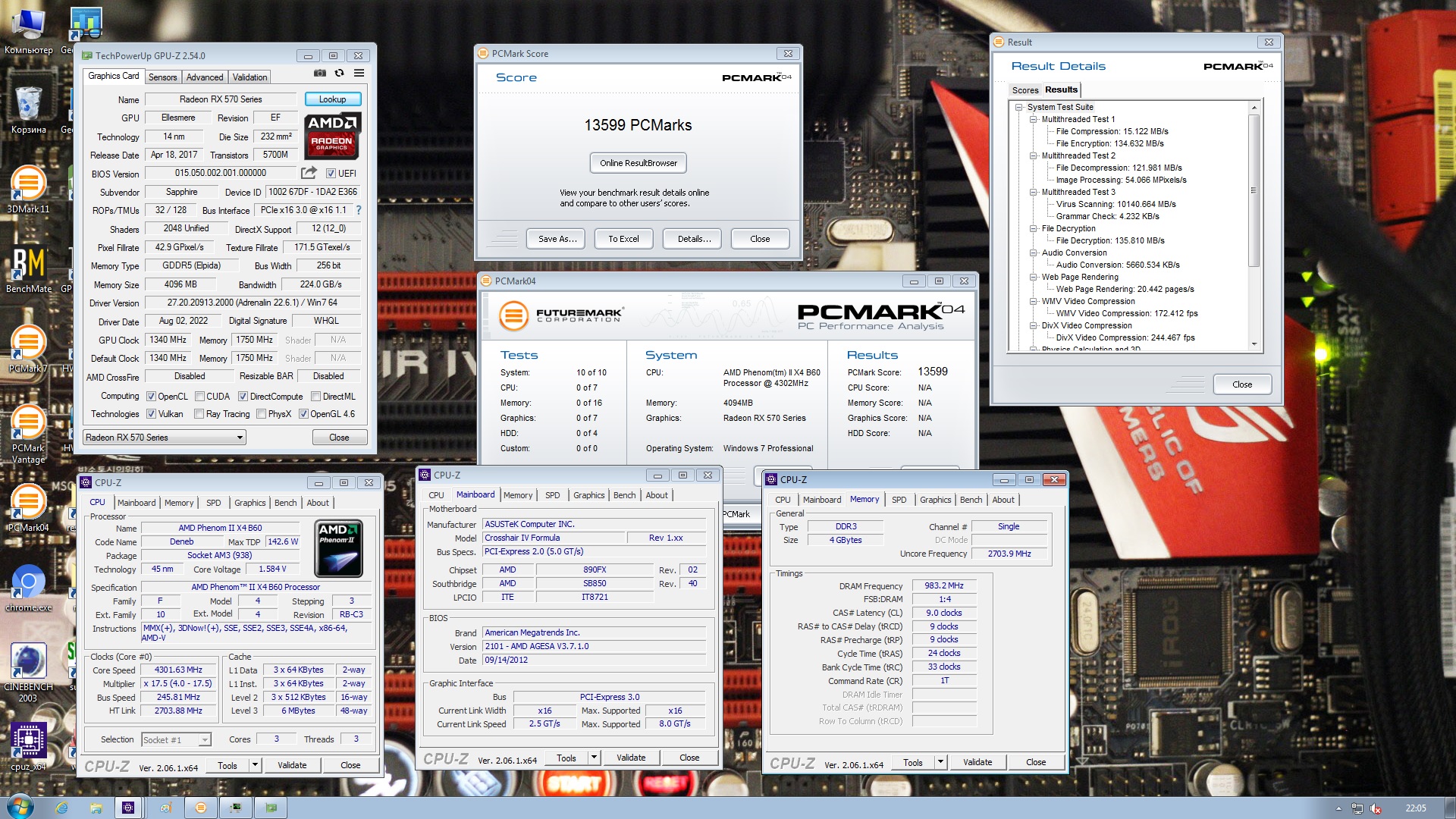Viewport: 1456px width, 819px height.
Task: Click the Online ResultBrowser button
Action: 638,163
